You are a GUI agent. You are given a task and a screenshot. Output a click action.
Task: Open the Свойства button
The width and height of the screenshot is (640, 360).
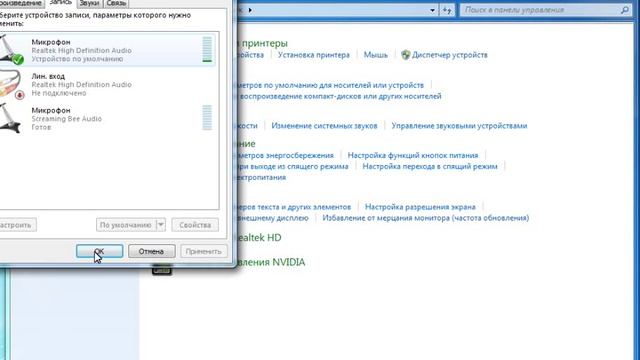(195, 225)
